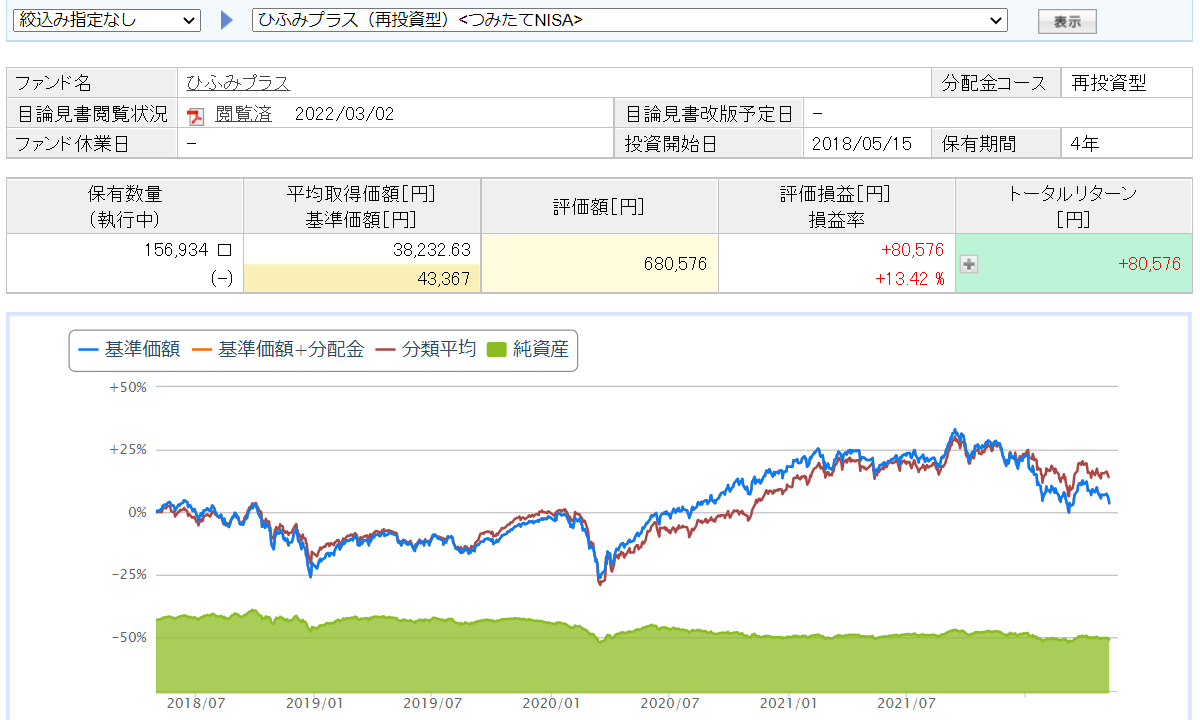The image size is (1200, 720).
Task: Click the 分配金コース label cell
Action: 995,83
